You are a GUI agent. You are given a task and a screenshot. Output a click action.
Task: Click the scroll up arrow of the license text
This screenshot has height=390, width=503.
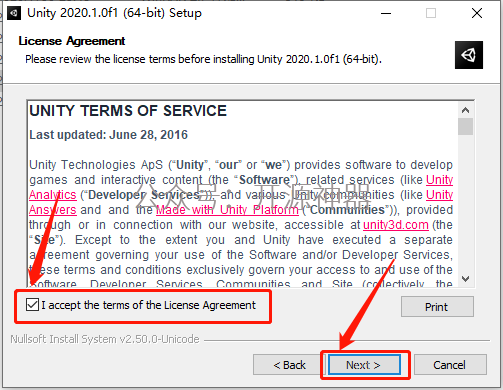[465, 110]
